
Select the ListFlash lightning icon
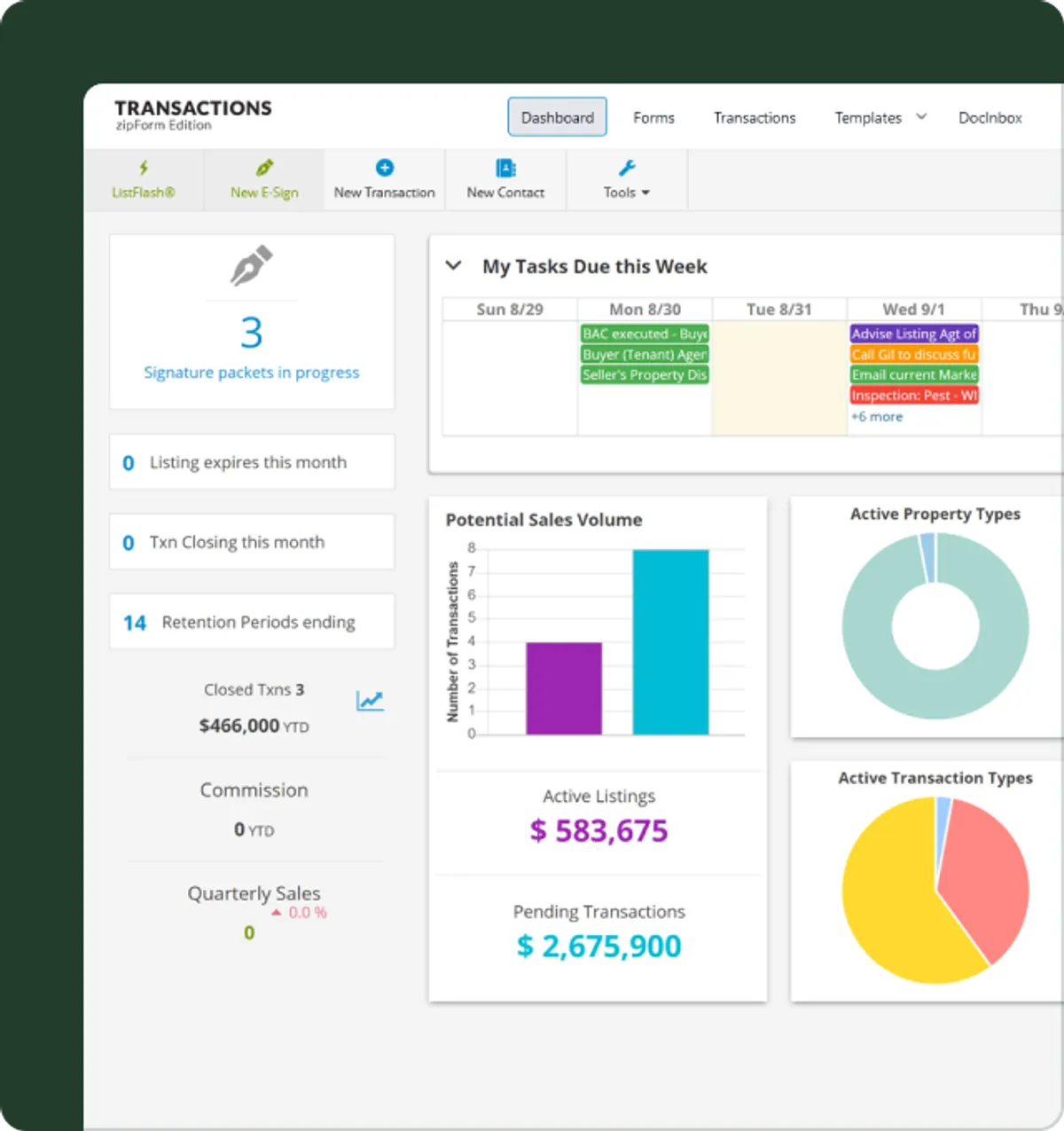pos(144,167)
